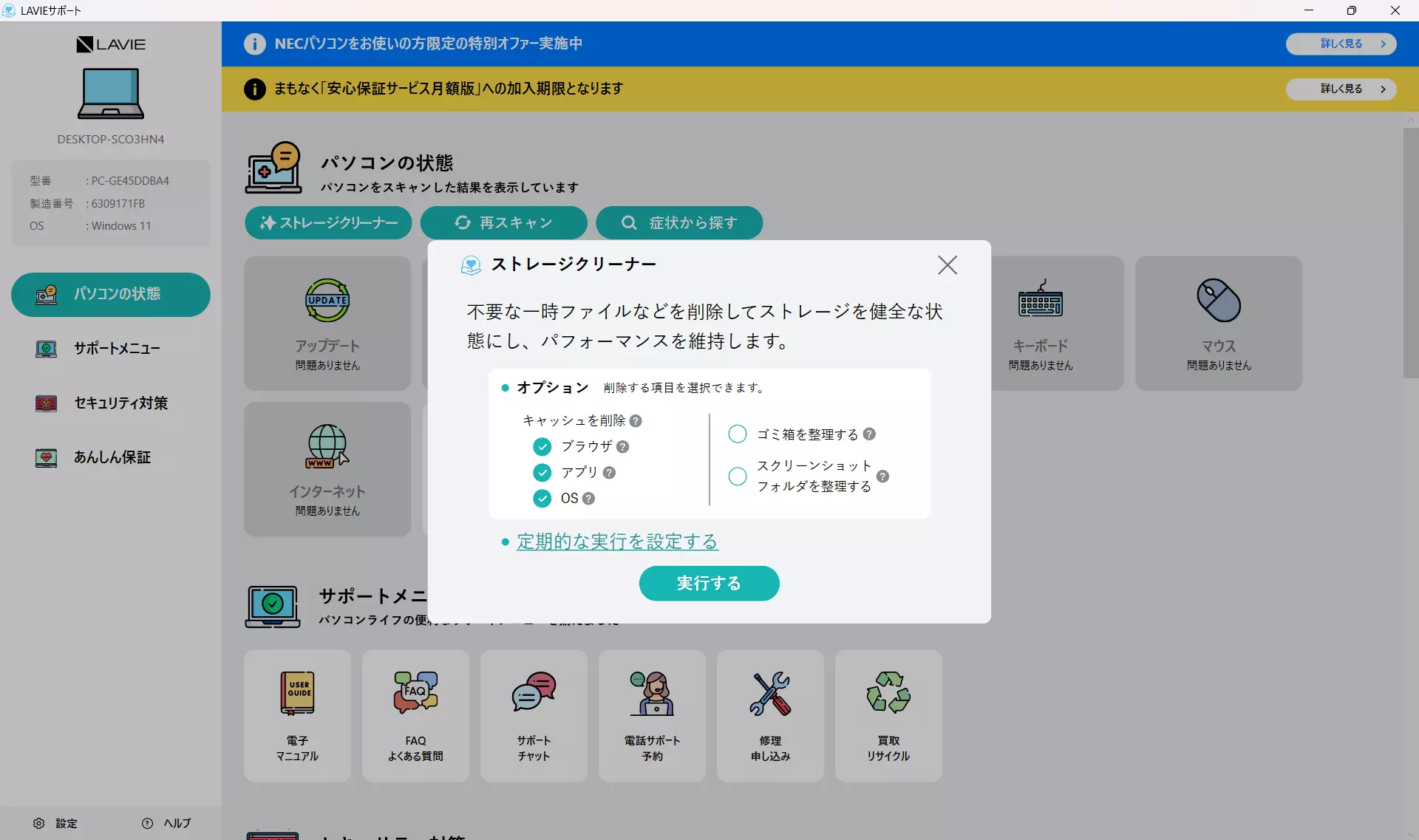Click 詳しく見る on yellow warranty banner

(x=1341, y=89)
